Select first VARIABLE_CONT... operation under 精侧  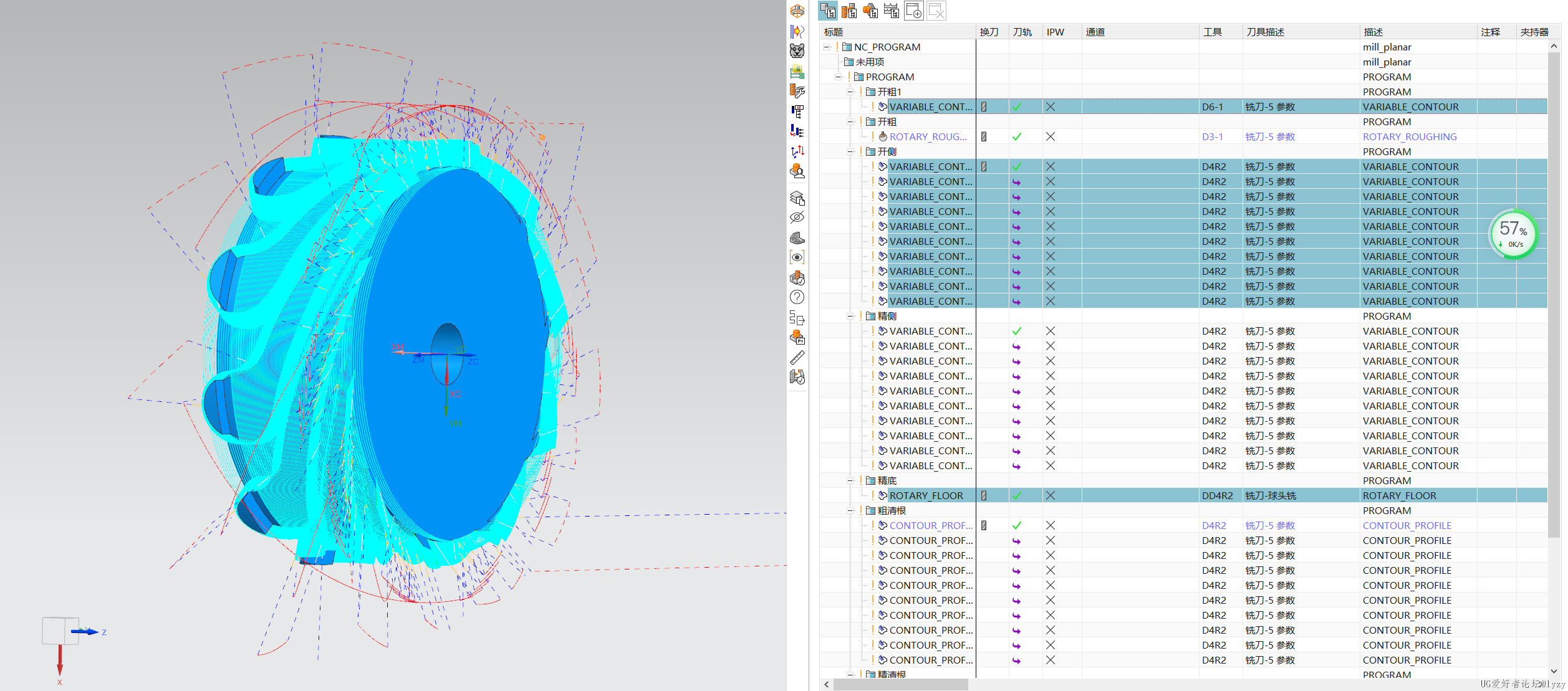[931, 331]
